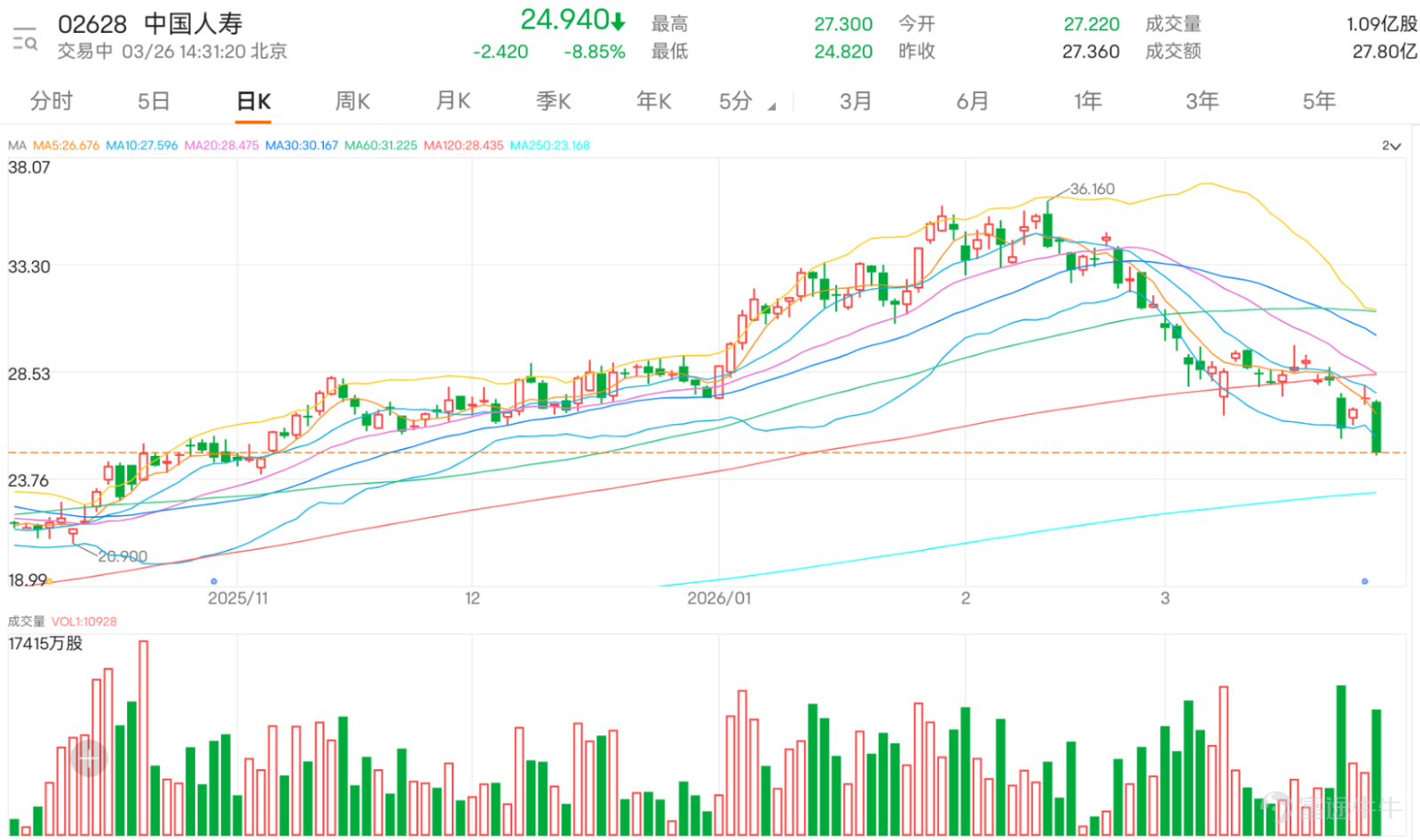Screen dimensions: 1420x840
Task: Tap the gray circular floating button
Action: point(89,758)
